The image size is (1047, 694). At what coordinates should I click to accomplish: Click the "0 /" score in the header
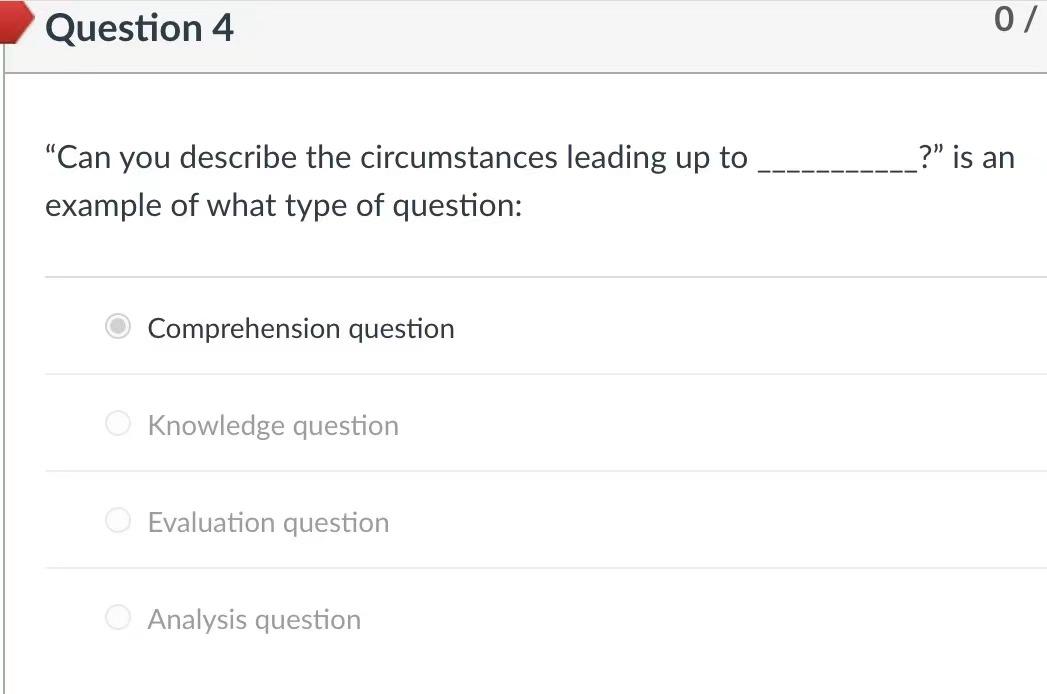[x=1015, y=19]
